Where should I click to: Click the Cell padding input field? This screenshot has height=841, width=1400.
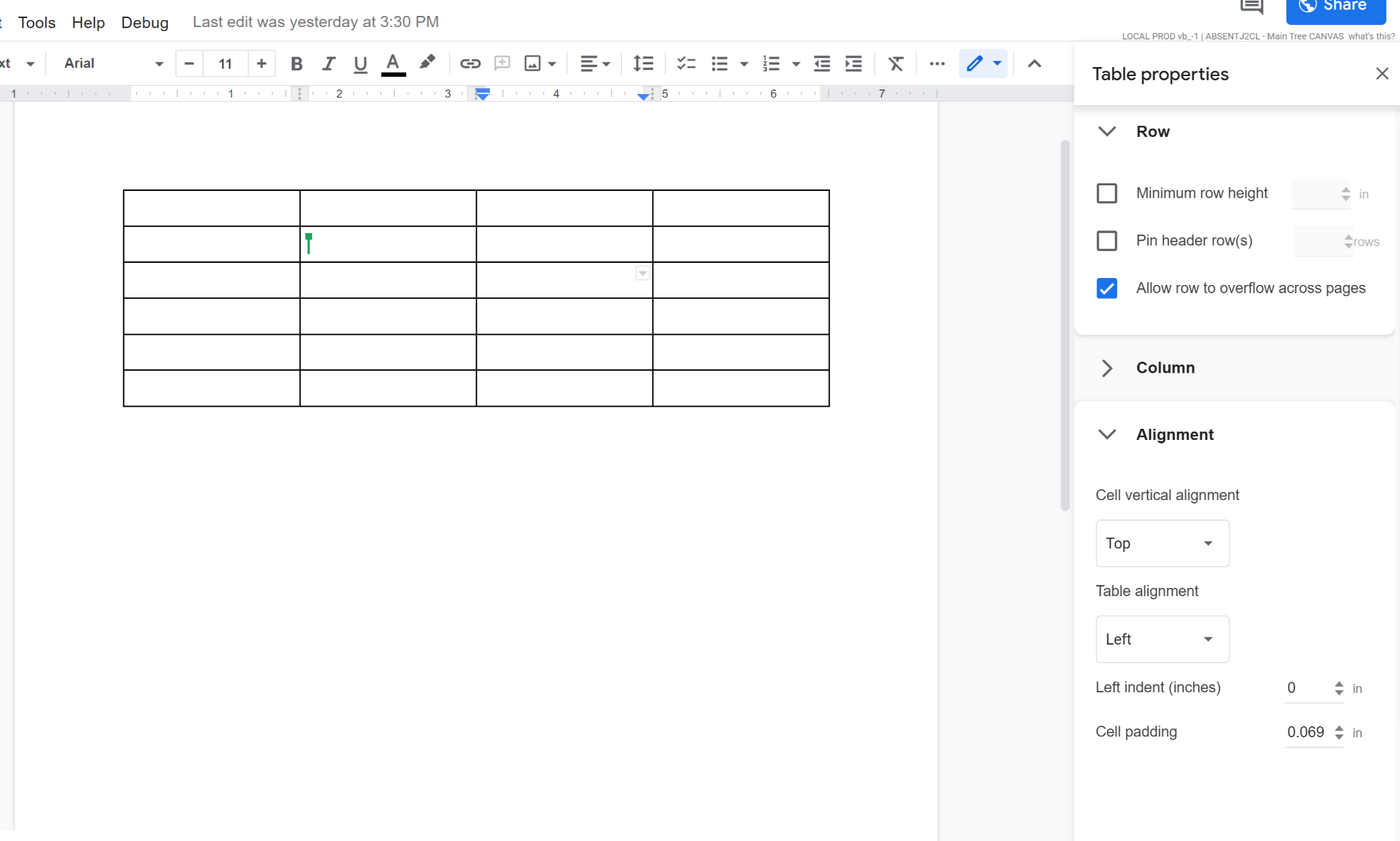(1306, 732)
